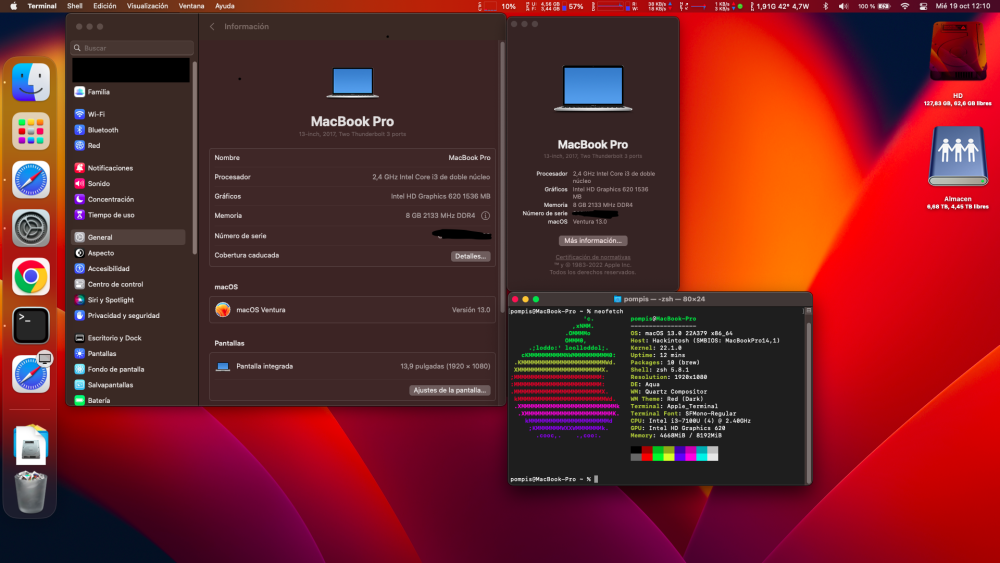Open the Apple menu
The height and width of the screenshot is (563, 1000).
(x=13, y=6)
